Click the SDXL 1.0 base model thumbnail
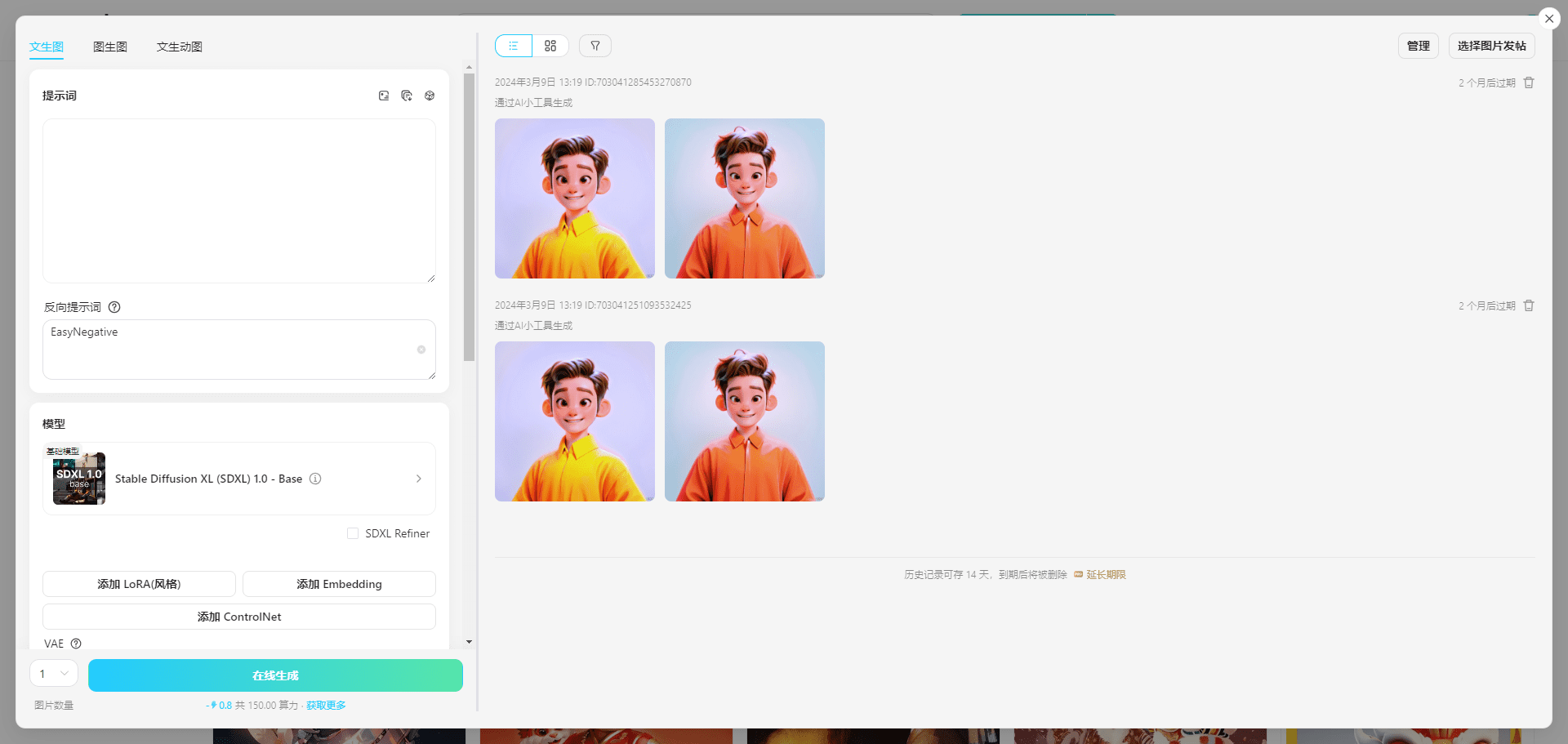The width and height of the screenshot is (1568, 744). [x=79, y=479]
